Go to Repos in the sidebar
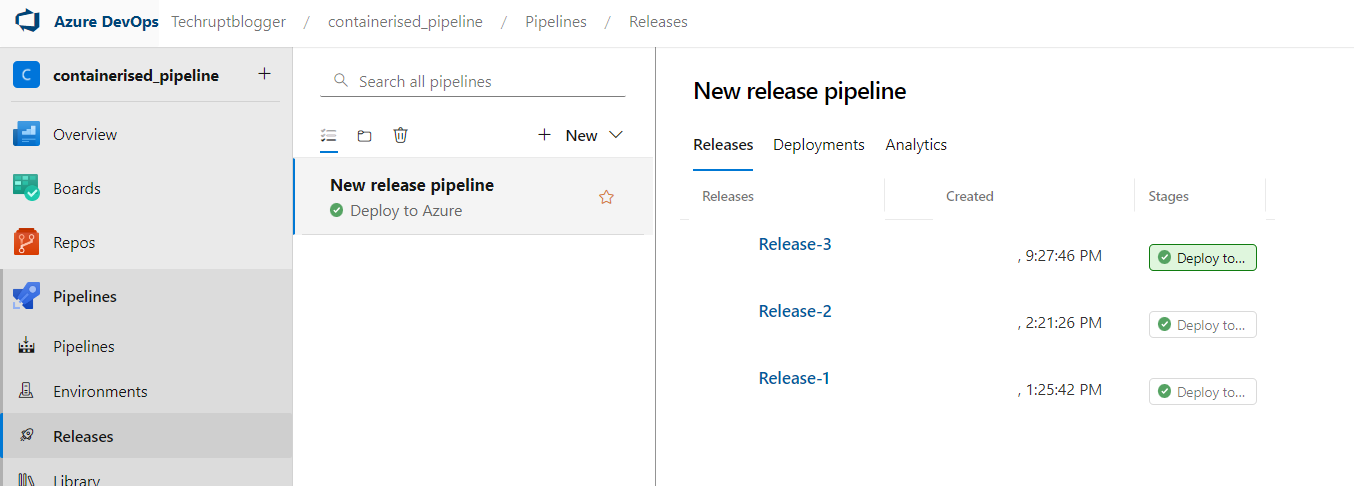The height and width of the screenshot is (486, 1354). [76, 242]
